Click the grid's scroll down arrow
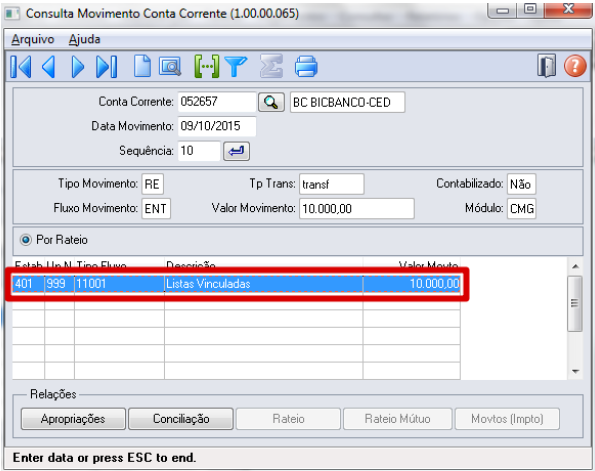 [575, 371]
